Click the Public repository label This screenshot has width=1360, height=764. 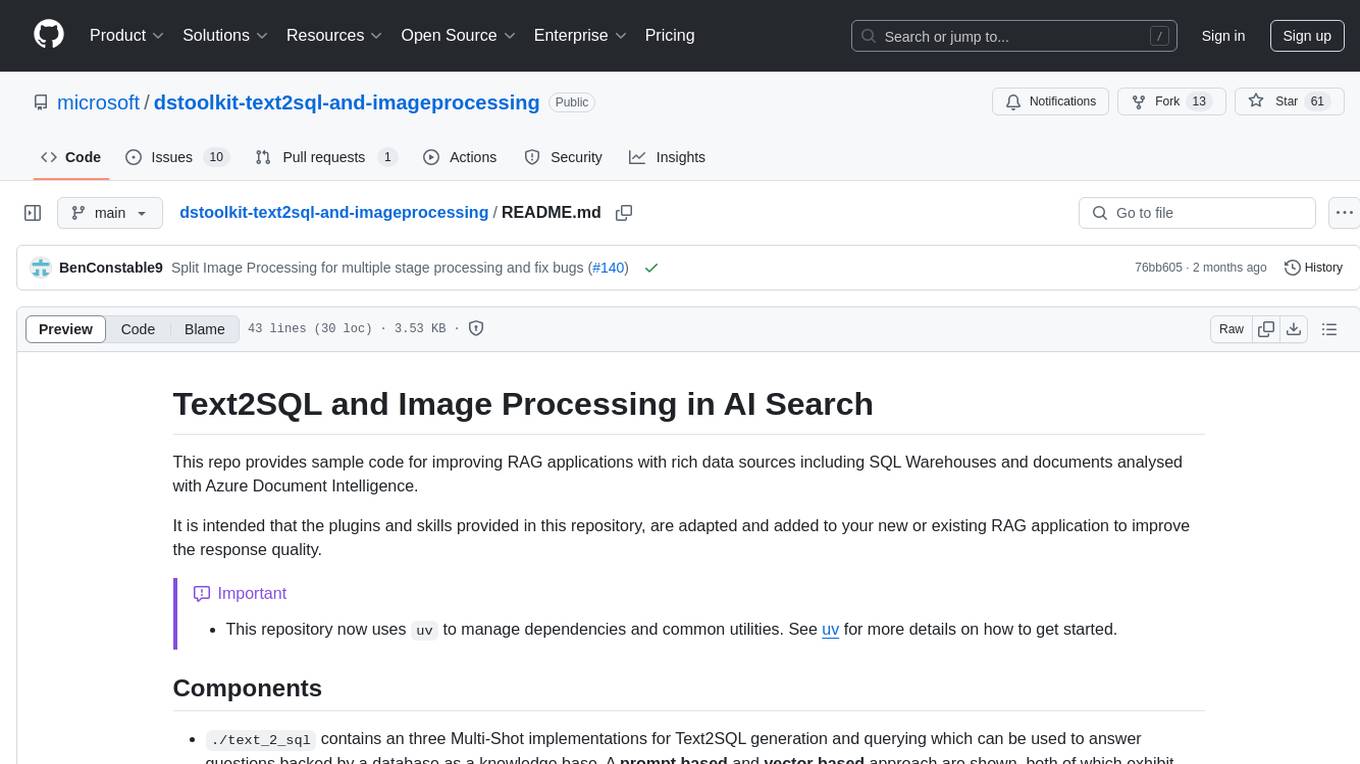point(572,102)
